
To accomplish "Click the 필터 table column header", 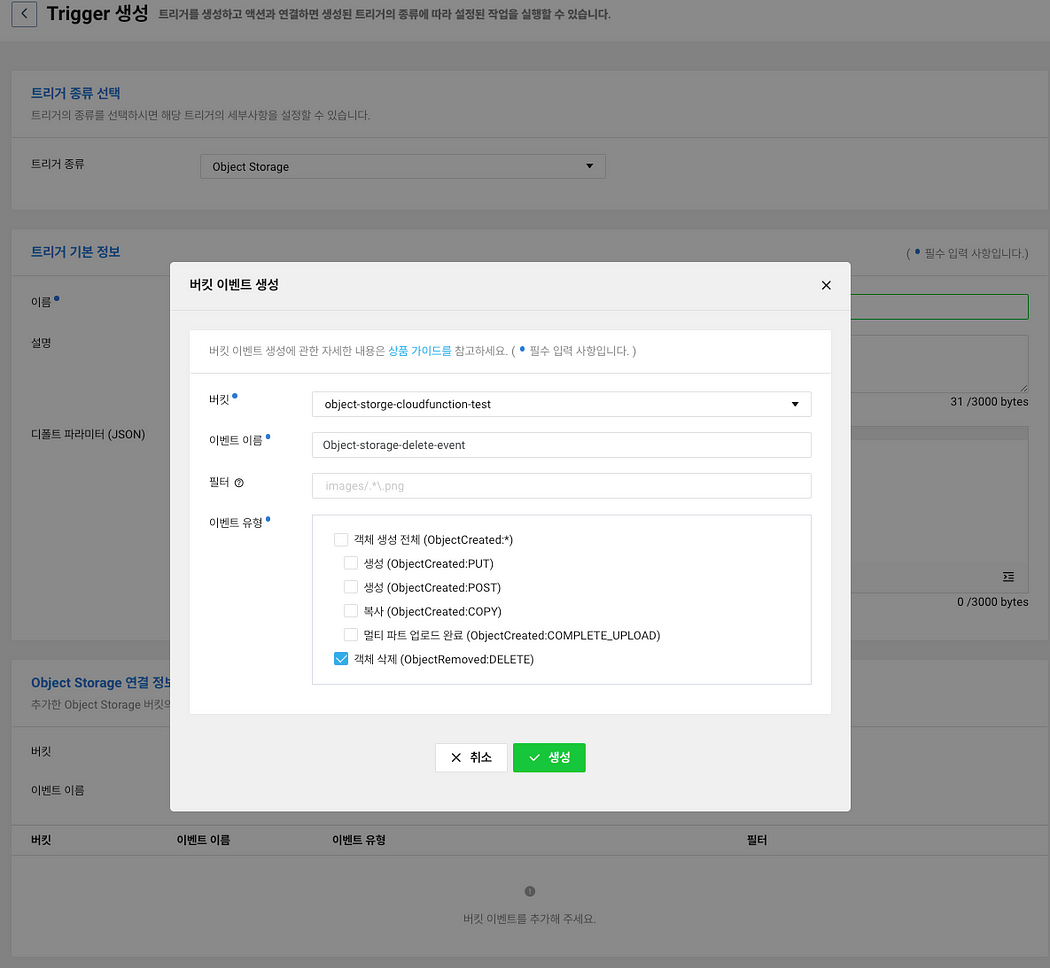I will point(757,839).
